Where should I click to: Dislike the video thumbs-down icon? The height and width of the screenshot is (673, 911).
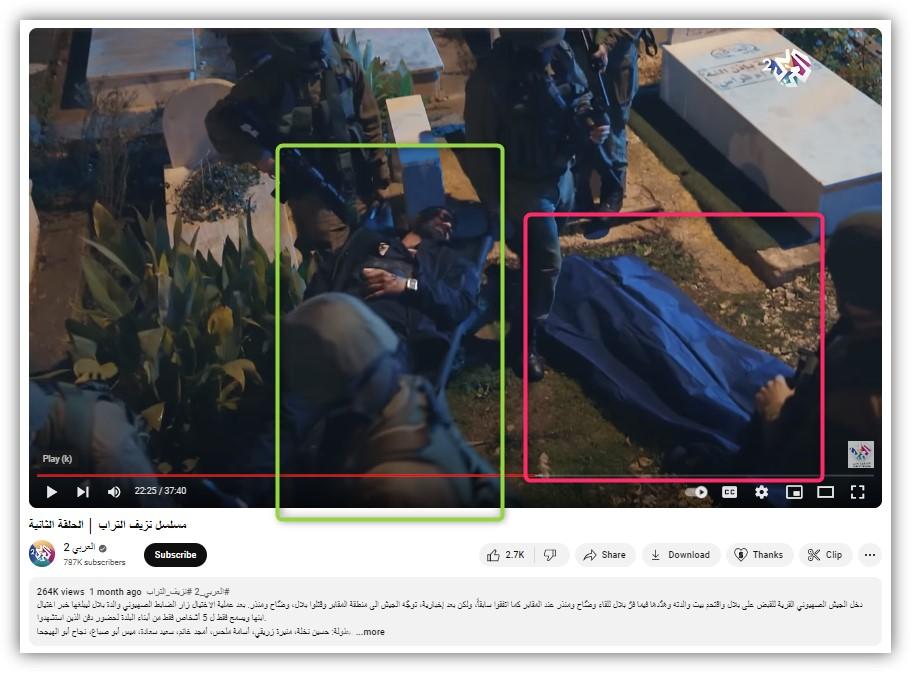(550, 555)
